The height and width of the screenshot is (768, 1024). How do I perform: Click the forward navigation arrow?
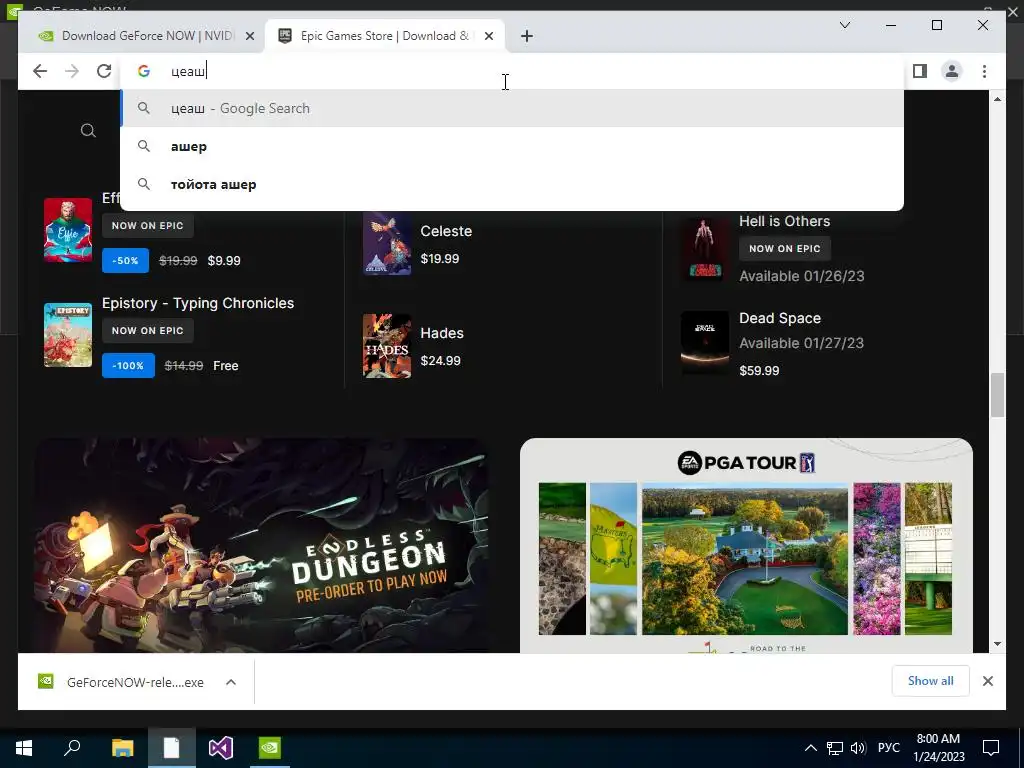pyautogui.click(x=72, y=71)
